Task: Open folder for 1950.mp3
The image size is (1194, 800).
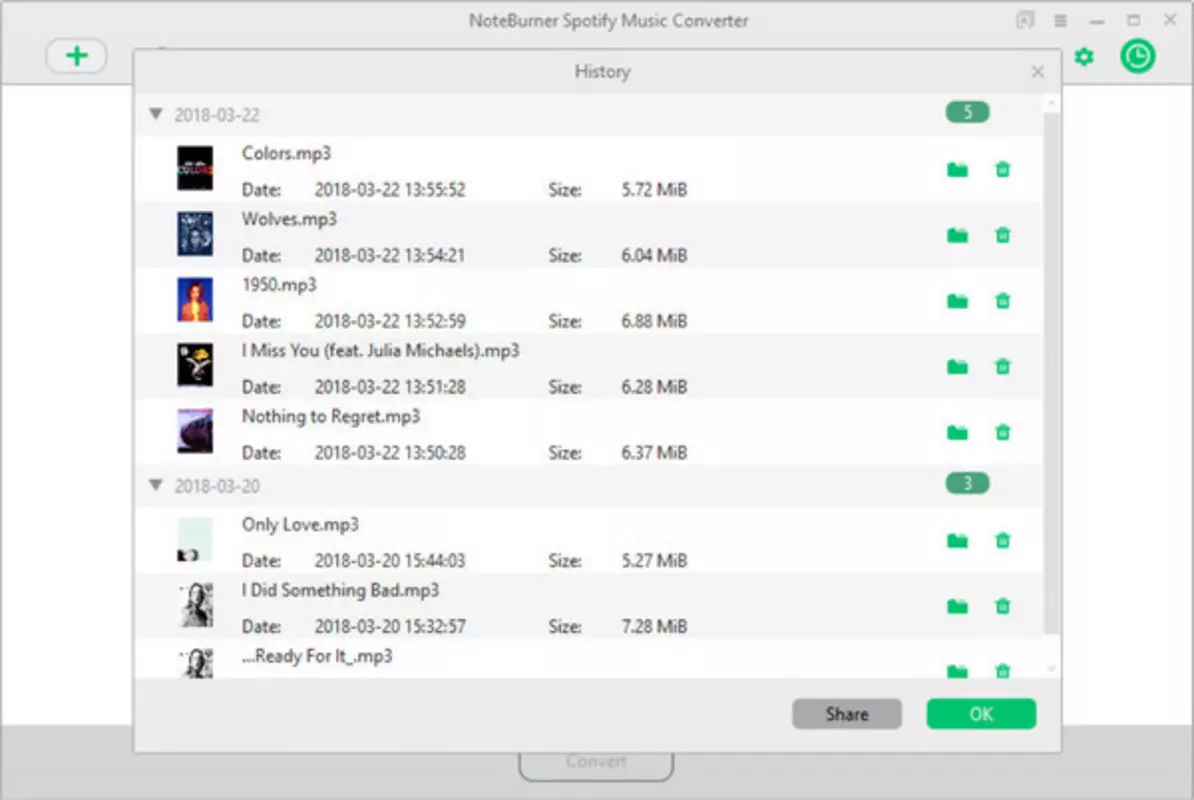Action: pyautogui.click(x=957, y=301)
